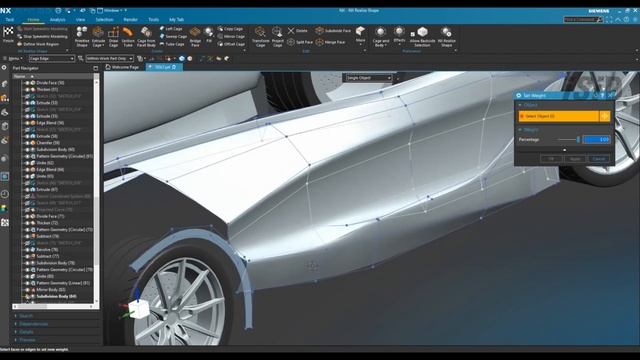This screenshot has height=360, width=640.
Task: Open the Selection ribbon tab
Action: coord(104,20)
